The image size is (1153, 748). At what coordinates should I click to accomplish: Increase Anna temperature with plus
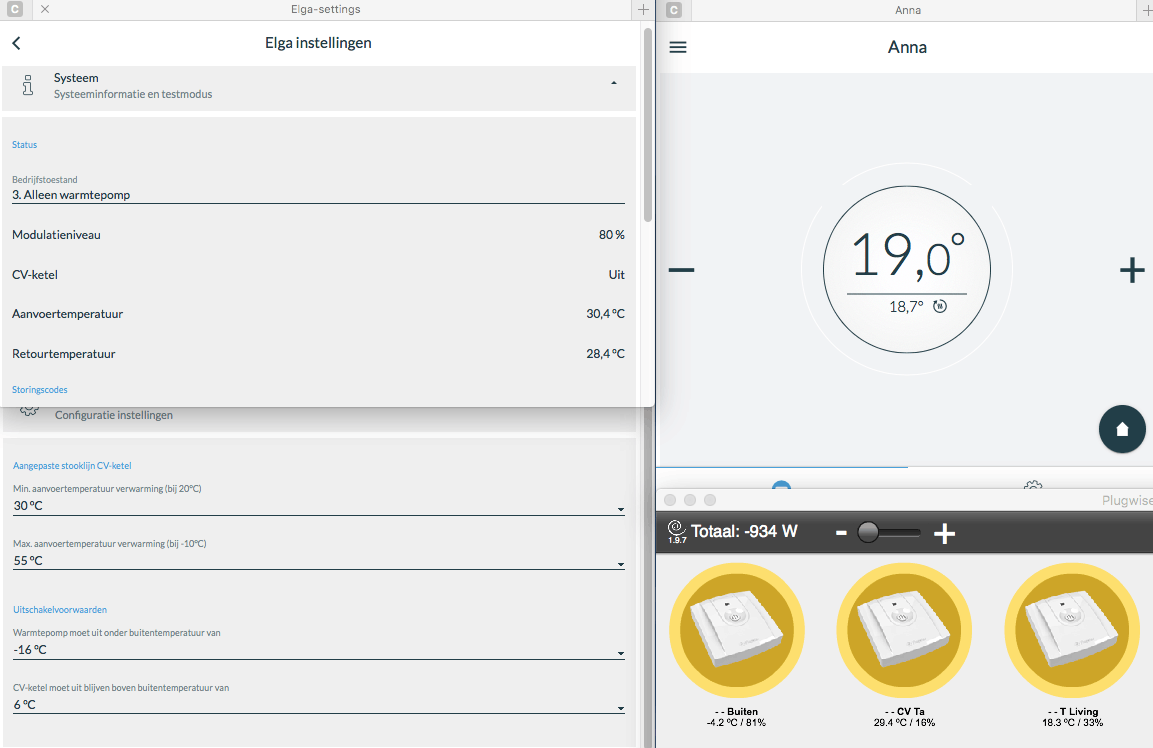coord(1132,270)
